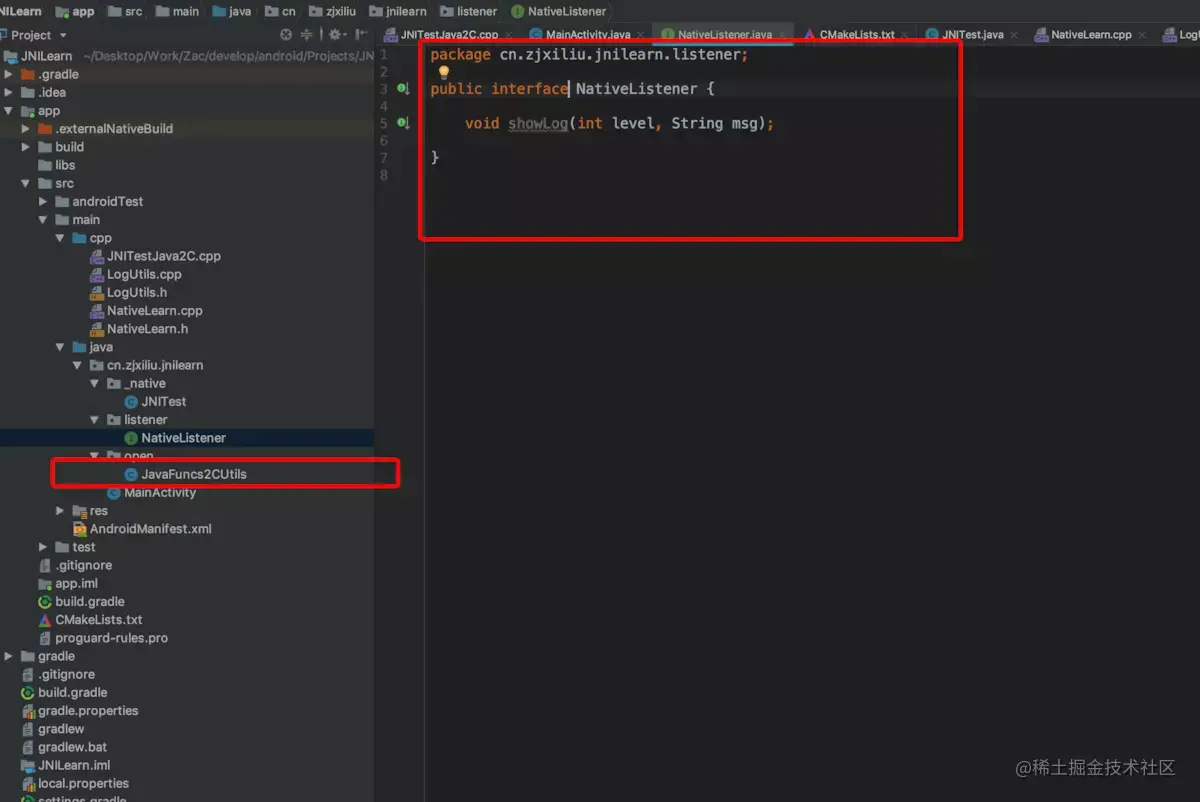Collapse the cpp folder arrow
This screenshot has width=1200, height=802.
pyautogui.click(x=61, y=238)
